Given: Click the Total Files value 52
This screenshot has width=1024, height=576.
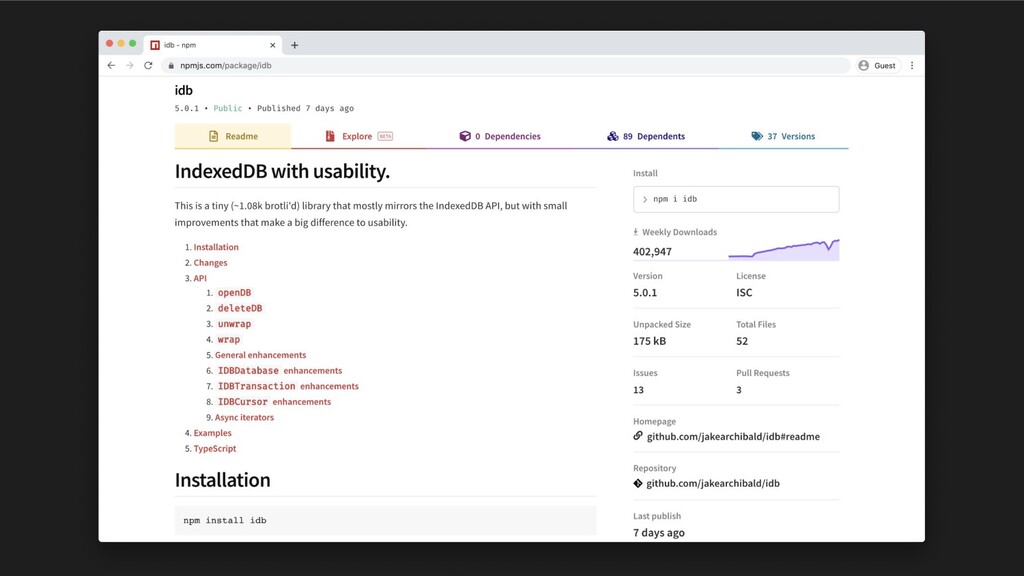Looking at the screenshot, I should (x=742, y=341).
